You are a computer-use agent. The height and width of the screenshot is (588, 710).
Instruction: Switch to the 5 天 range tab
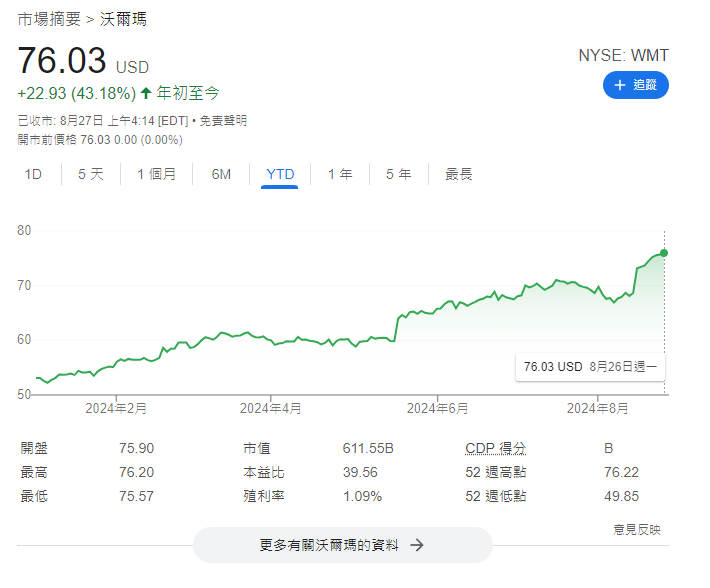(91, 174)
